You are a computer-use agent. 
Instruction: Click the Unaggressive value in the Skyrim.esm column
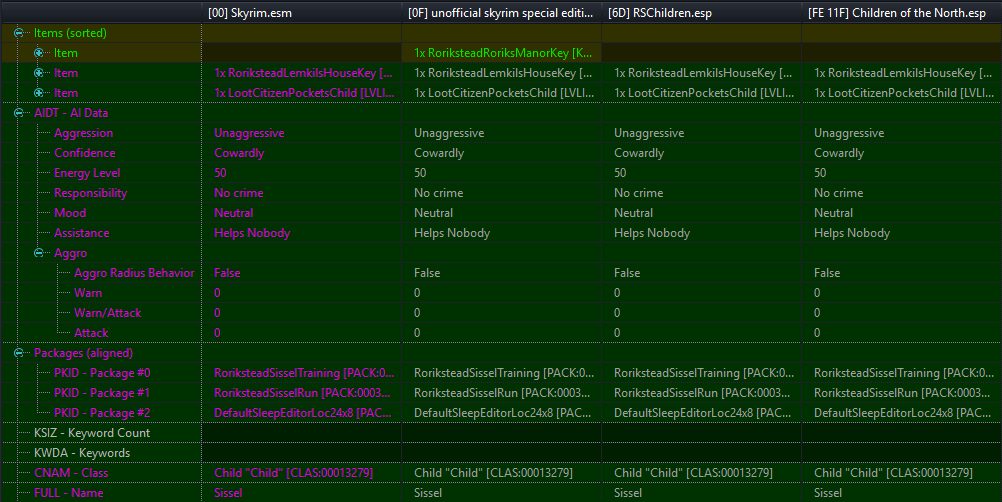click(249, 133)
